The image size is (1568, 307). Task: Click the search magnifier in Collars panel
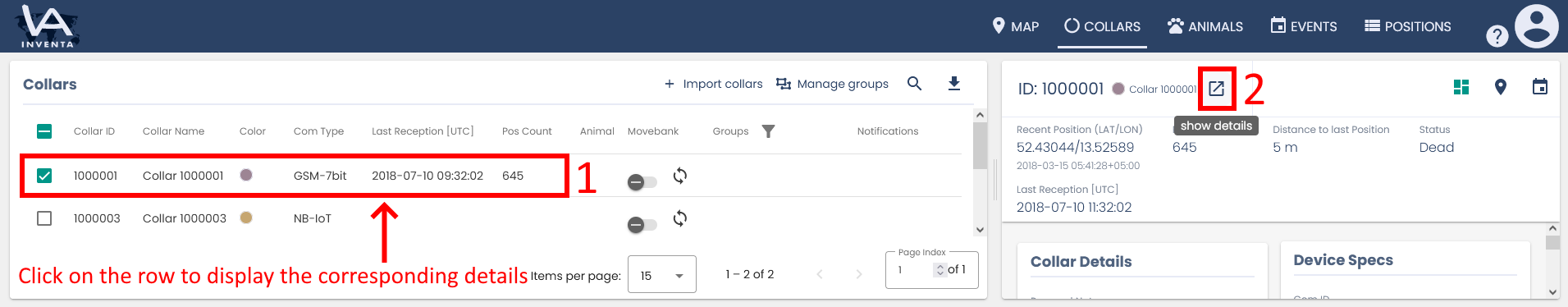tap(915, 84)
